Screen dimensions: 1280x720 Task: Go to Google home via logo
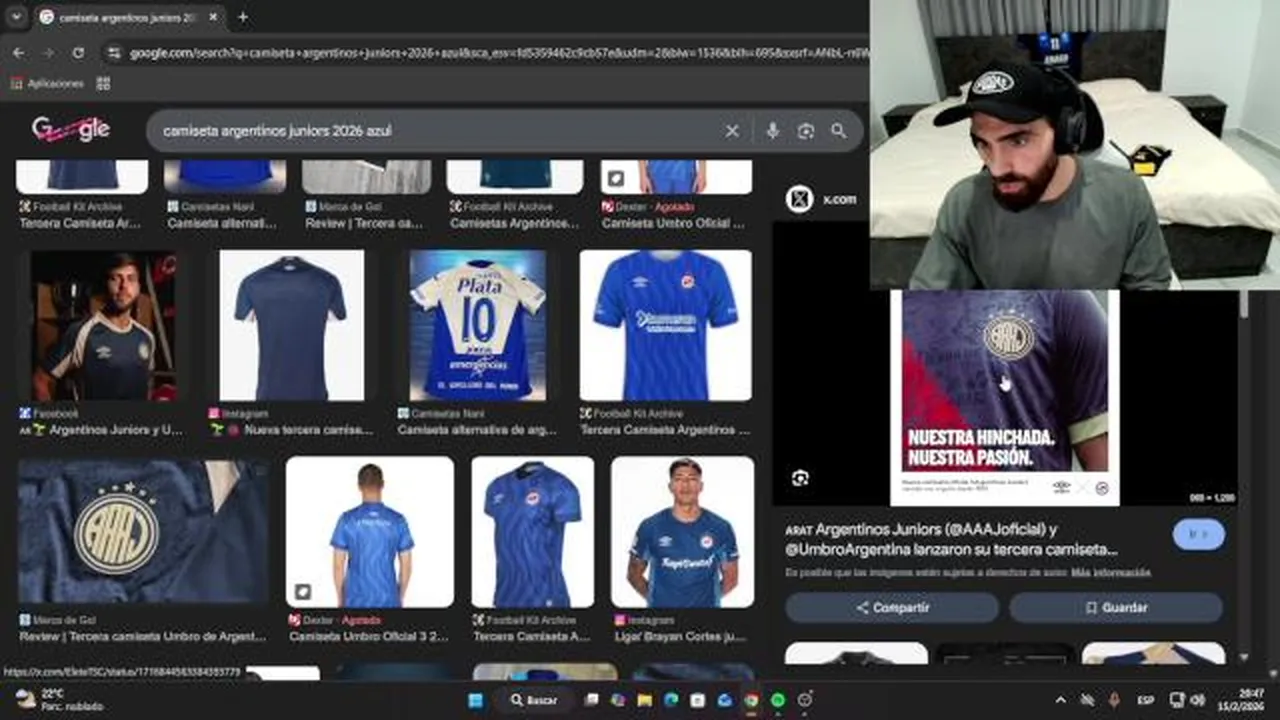tap(70, 130)
